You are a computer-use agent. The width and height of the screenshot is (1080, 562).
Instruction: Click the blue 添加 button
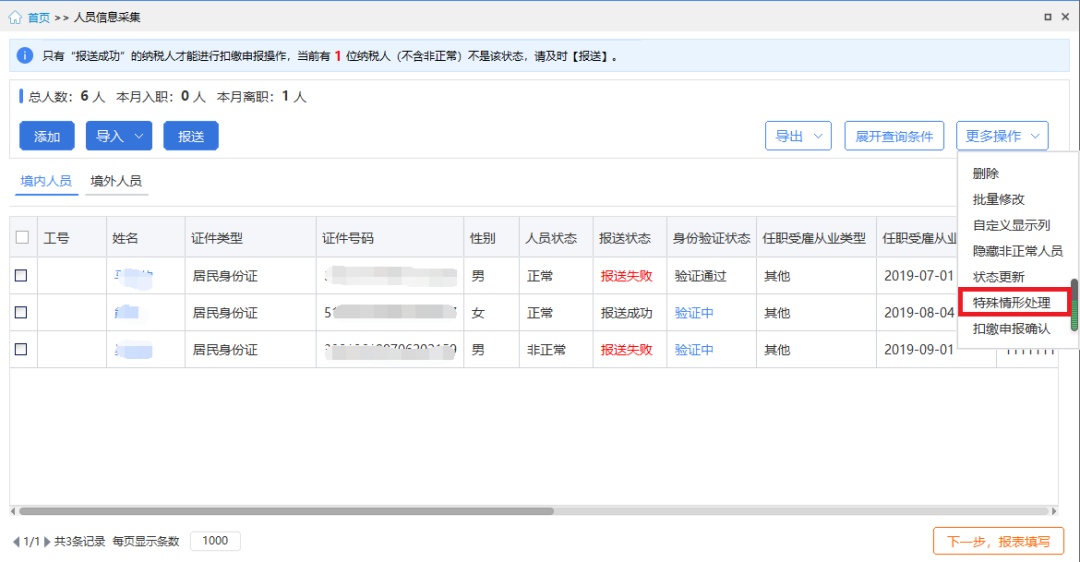click(x=47, y=136)
